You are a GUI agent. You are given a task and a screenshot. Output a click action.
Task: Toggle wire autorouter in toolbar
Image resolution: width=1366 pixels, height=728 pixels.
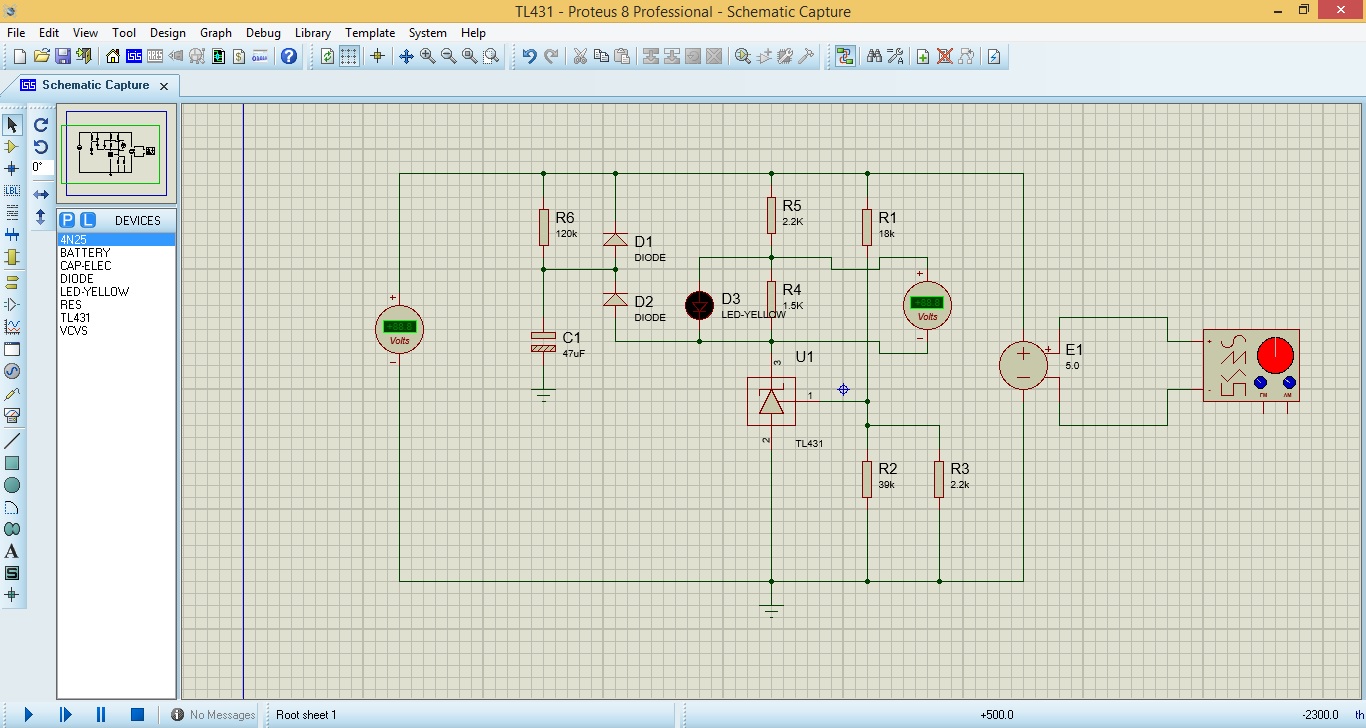pos(845,57)
